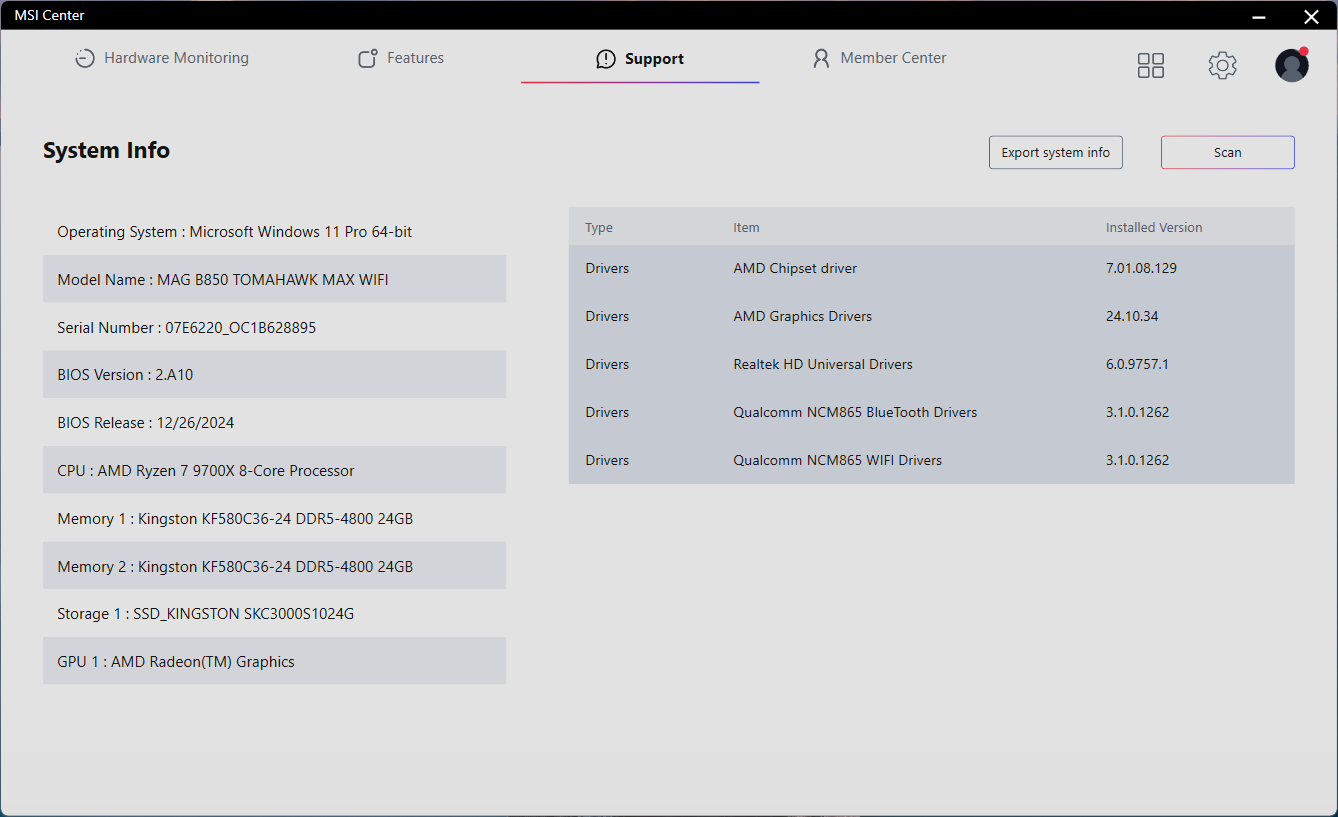This screenshot has height=817, width=1338.
Task: Click the Features tab icon
Action: coord(368,59)
